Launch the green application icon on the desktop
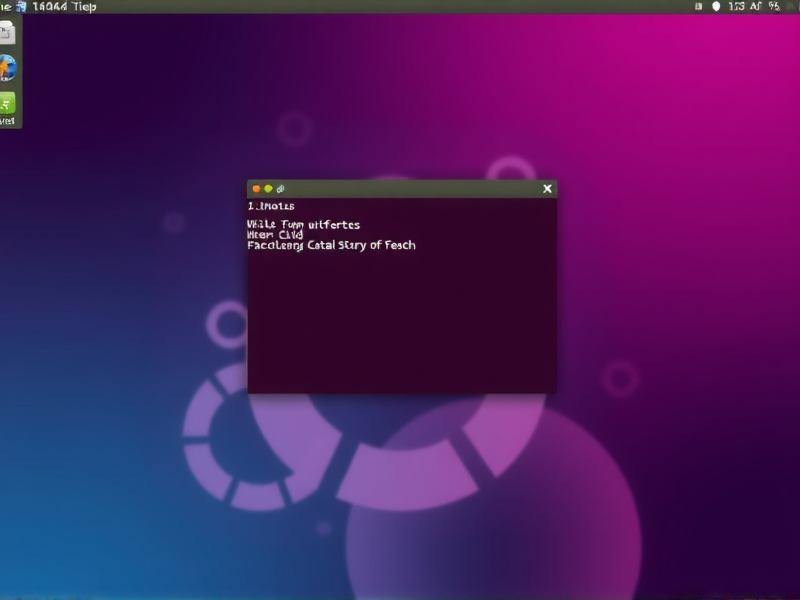The width and height of the screenshot is (800, 600). coord(7,103)
